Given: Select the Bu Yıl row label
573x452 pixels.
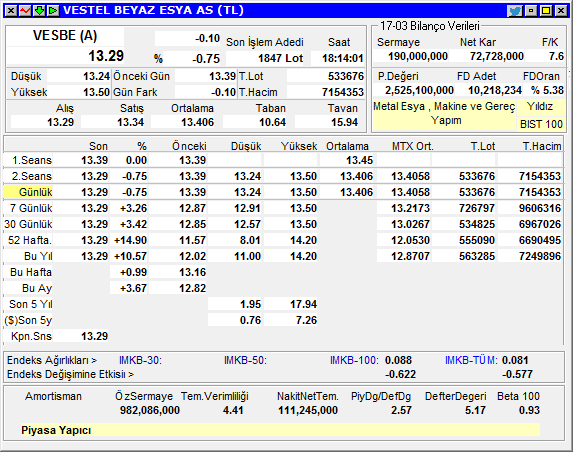Looking at the screenshot, I should 38,256.
